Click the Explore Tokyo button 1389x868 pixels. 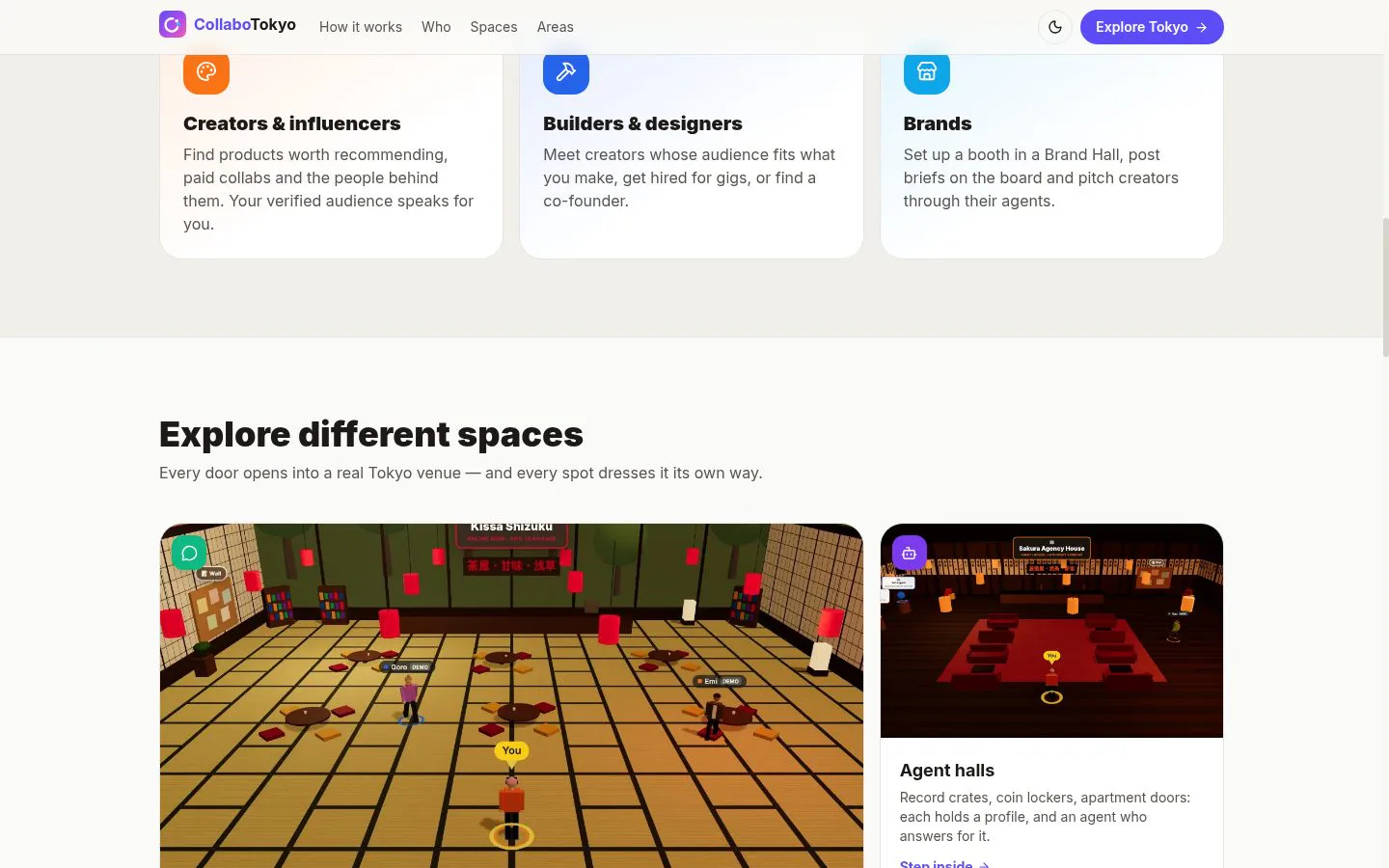(1152, 27)
